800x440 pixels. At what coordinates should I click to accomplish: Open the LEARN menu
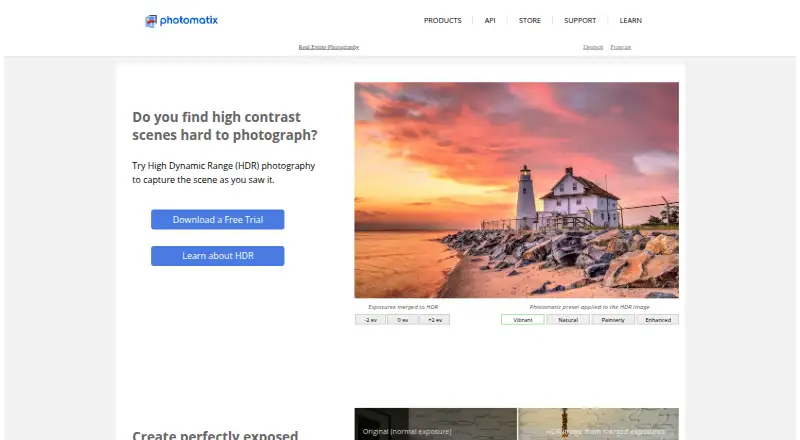pos(631,20)
